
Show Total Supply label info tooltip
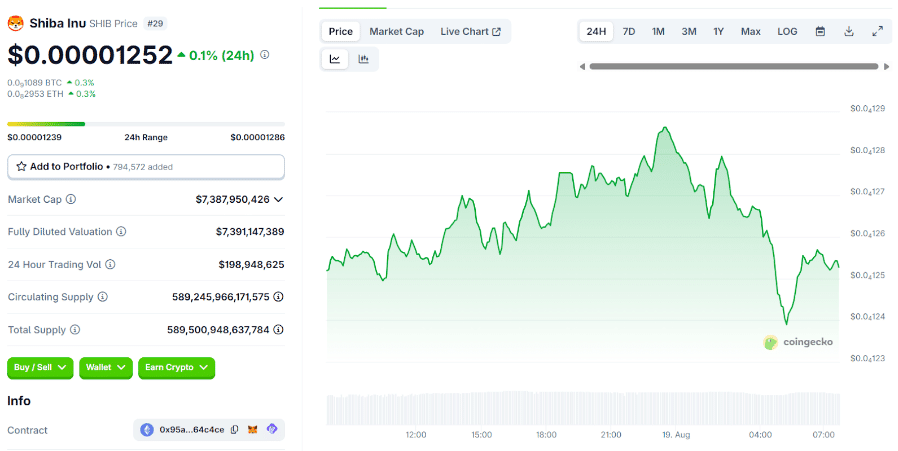(x=75, y=330)
